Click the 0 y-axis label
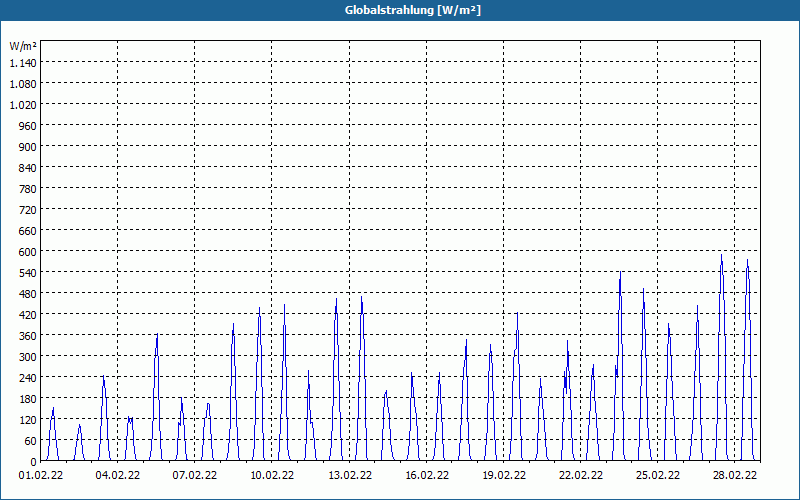This screenshot has height=500, width=800. (x=34, y=461)
